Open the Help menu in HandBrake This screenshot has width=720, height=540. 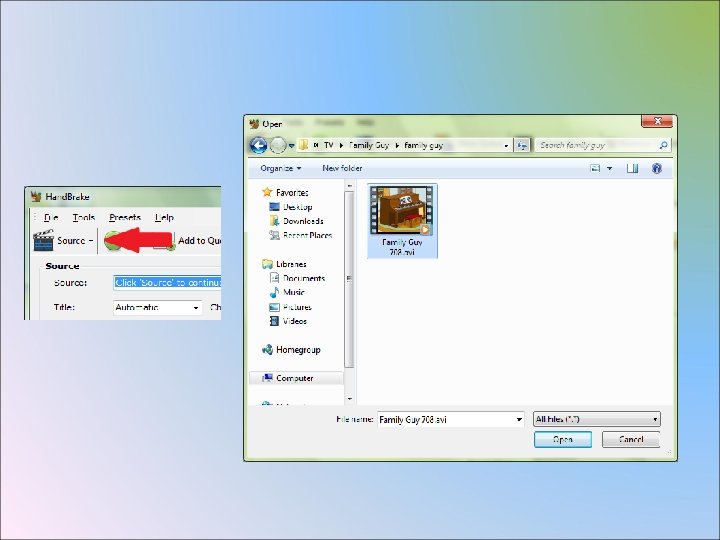(164, 217)
